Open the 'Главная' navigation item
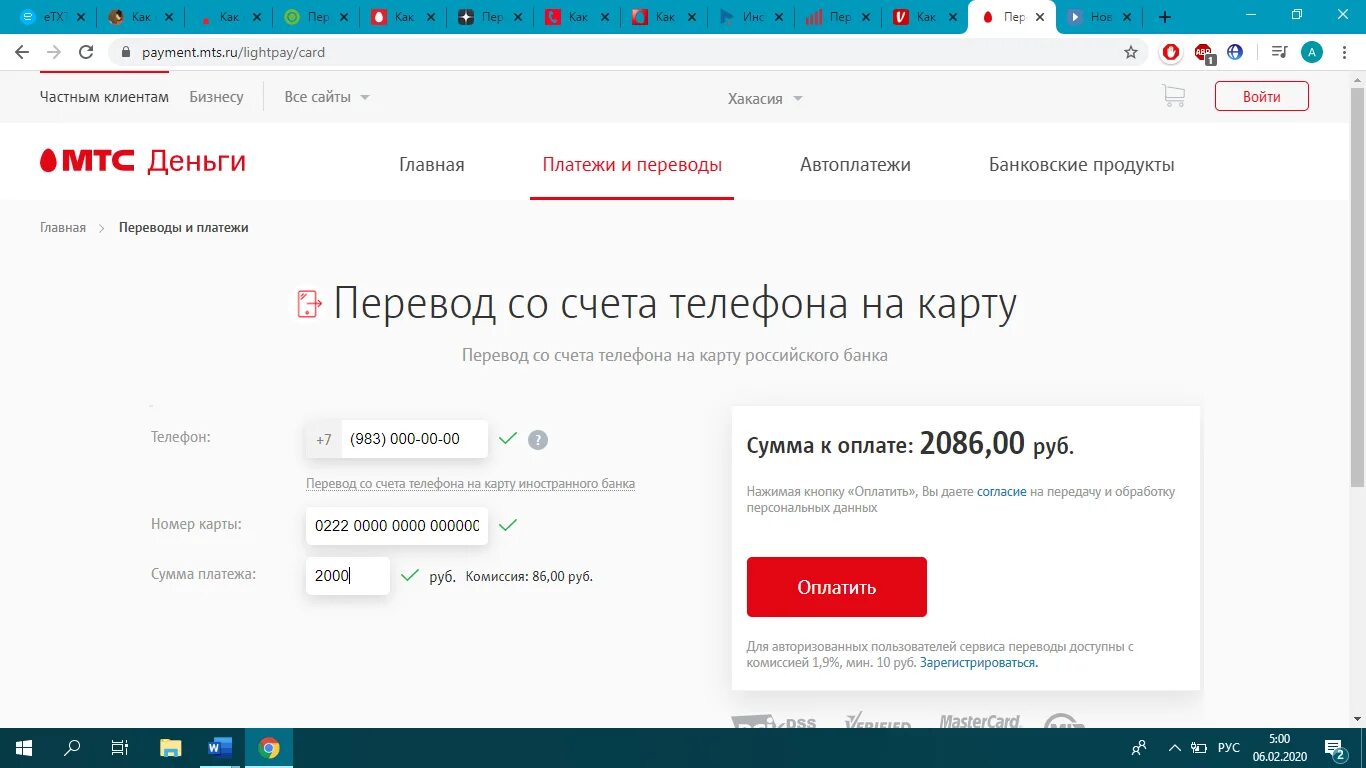Image resolution: width=1366 pixels, height=768 pixels. tap(432, 165)
